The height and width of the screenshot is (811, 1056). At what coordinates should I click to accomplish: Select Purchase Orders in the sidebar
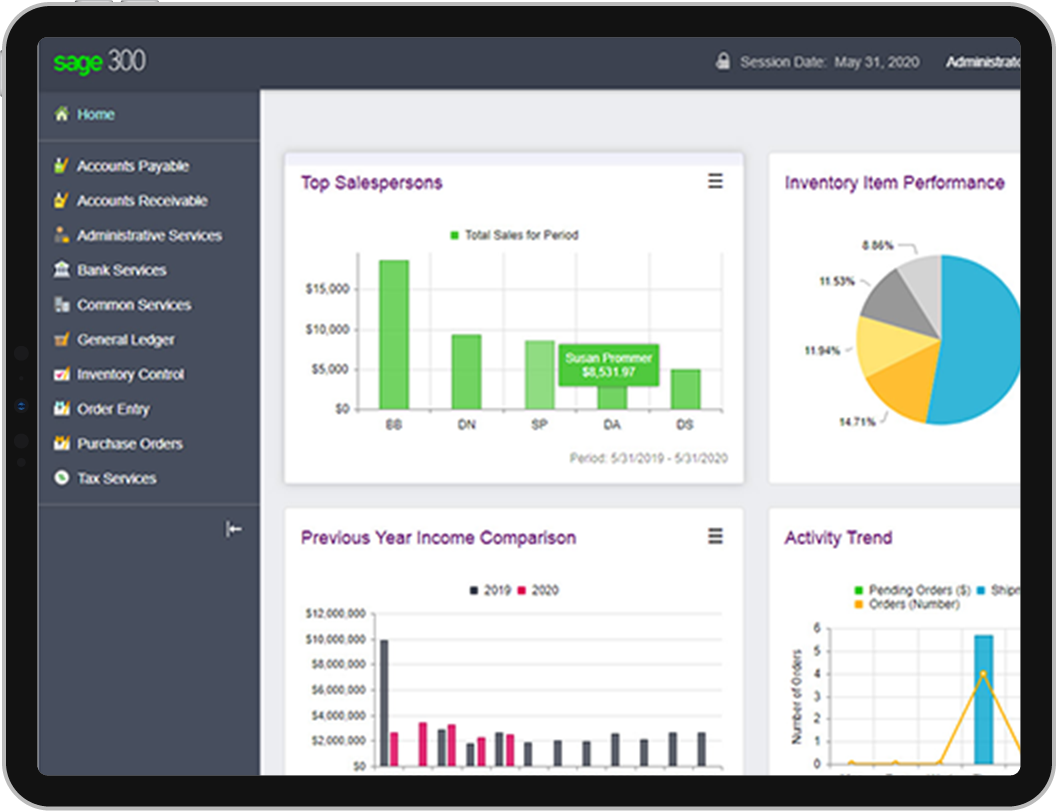[129, 444]
